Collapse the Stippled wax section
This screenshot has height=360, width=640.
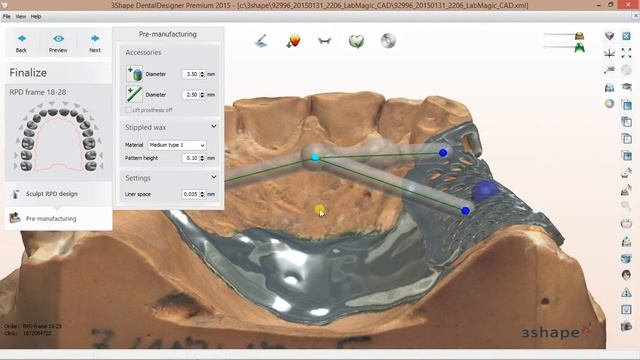[x=213, y=127]
